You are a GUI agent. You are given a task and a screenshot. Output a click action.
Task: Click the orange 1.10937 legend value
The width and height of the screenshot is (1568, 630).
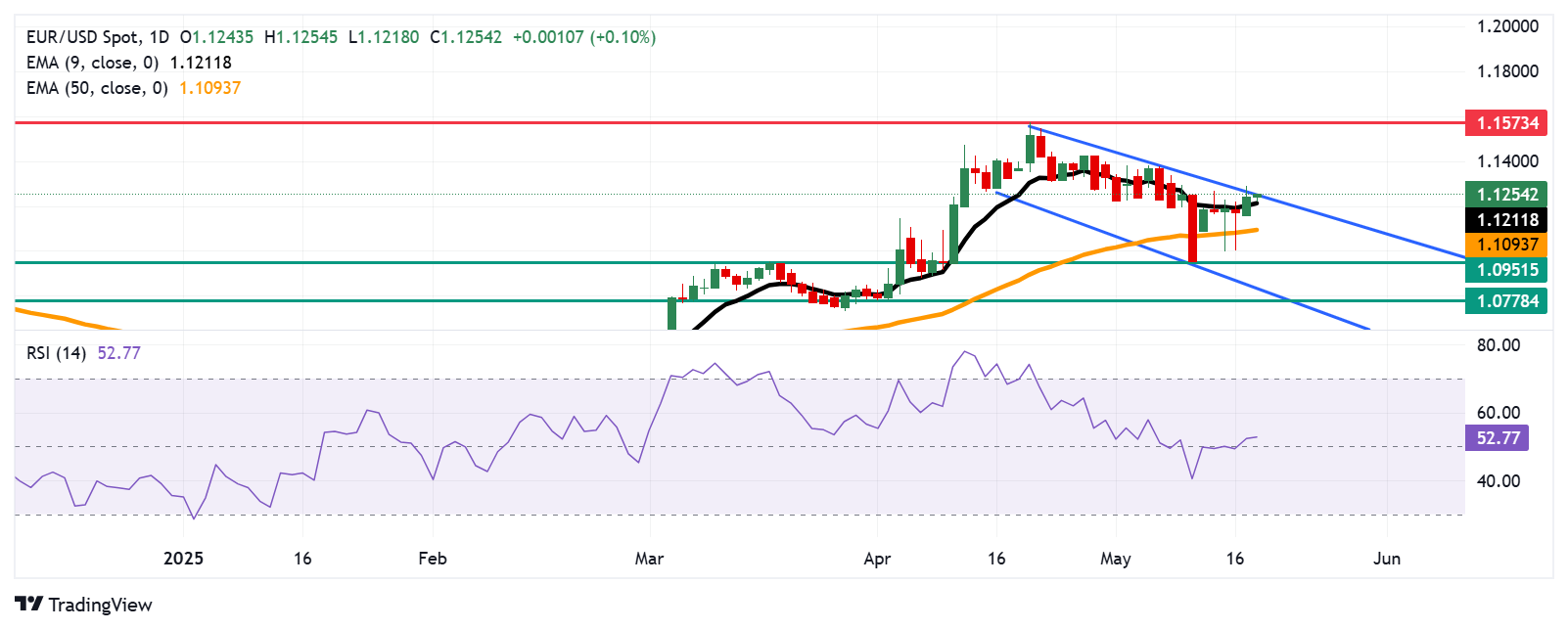(209, 88)
